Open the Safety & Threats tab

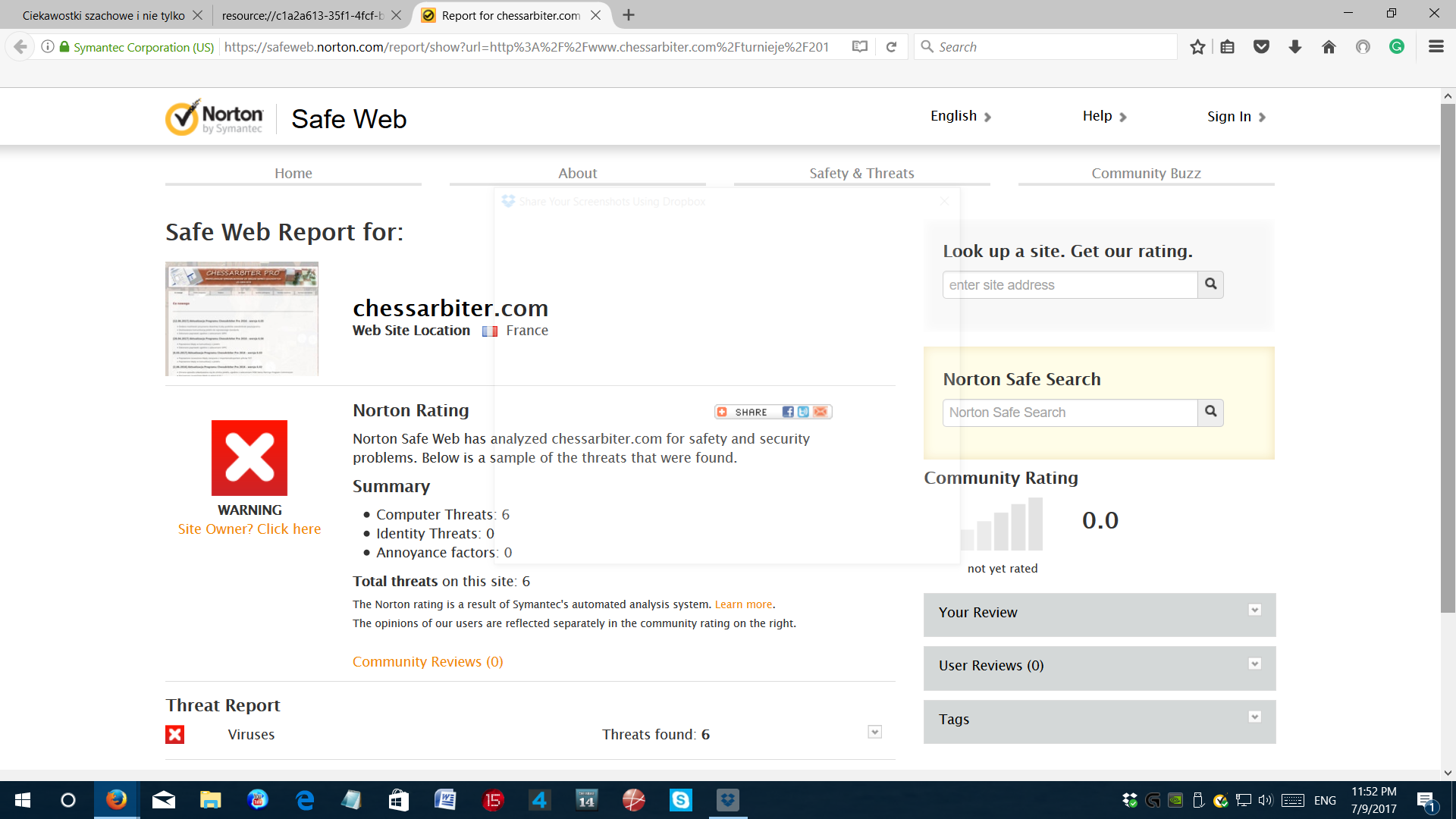coord(862,173)
